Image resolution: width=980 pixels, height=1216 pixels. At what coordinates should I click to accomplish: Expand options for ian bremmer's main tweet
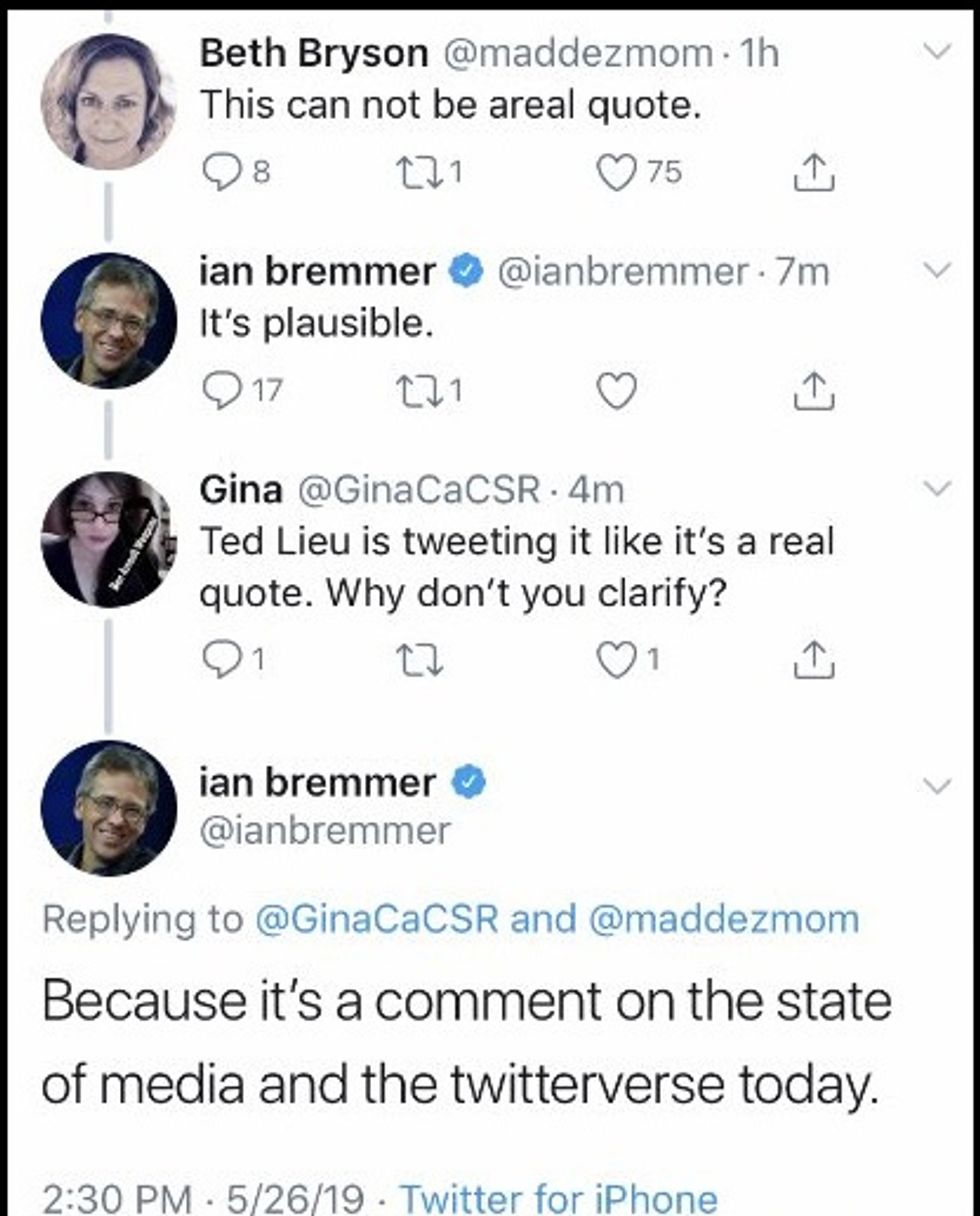pos(937,786)
